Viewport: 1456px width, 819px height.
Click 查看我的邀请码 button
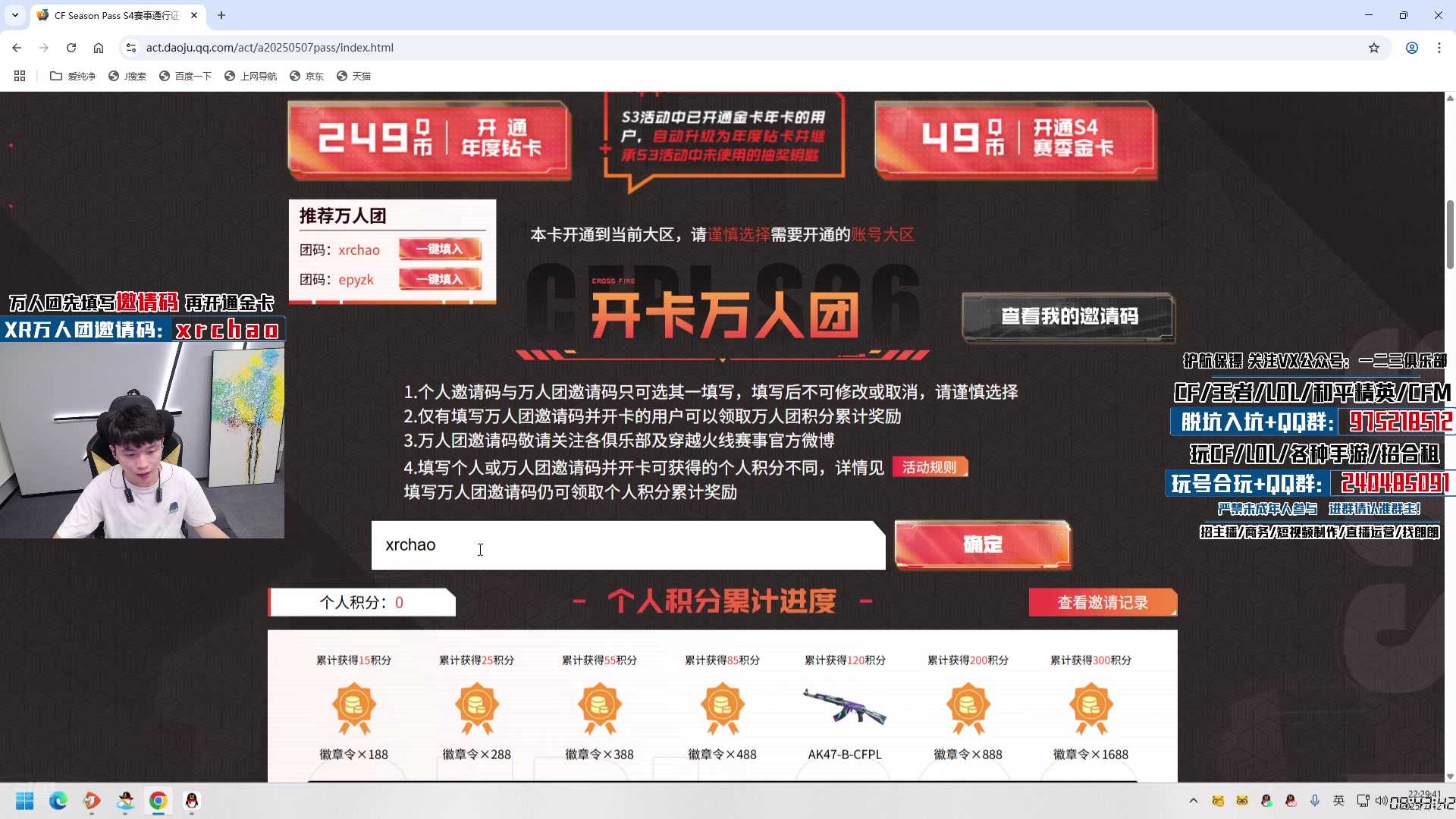(x=1068, y=316)
